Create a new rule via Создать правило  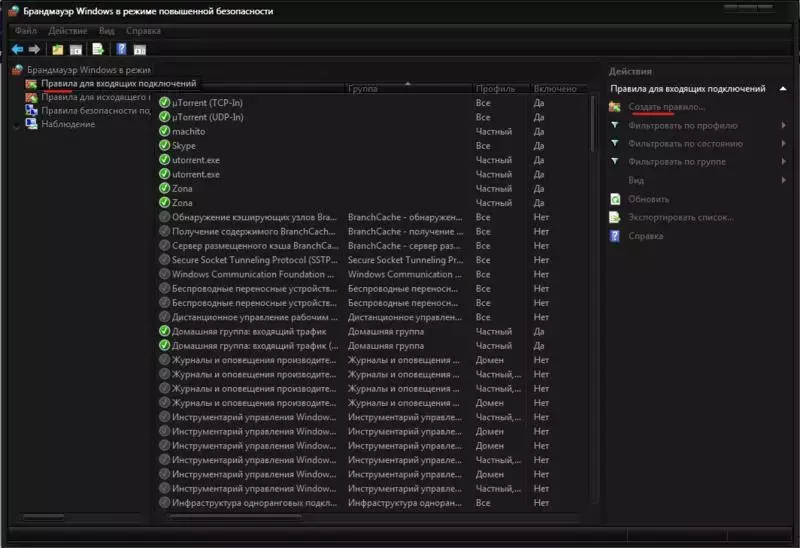tap(666, 107)
